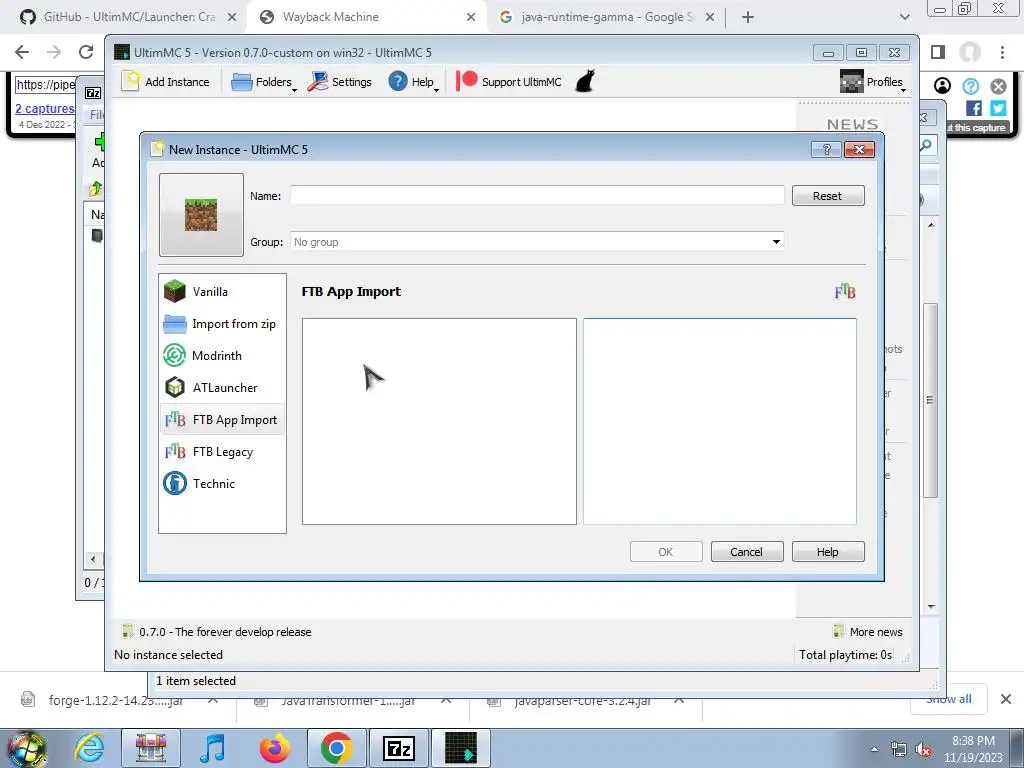Select Technic modpack source
The width and height of the screenshot is (1024, 768).
coord(222,483)
